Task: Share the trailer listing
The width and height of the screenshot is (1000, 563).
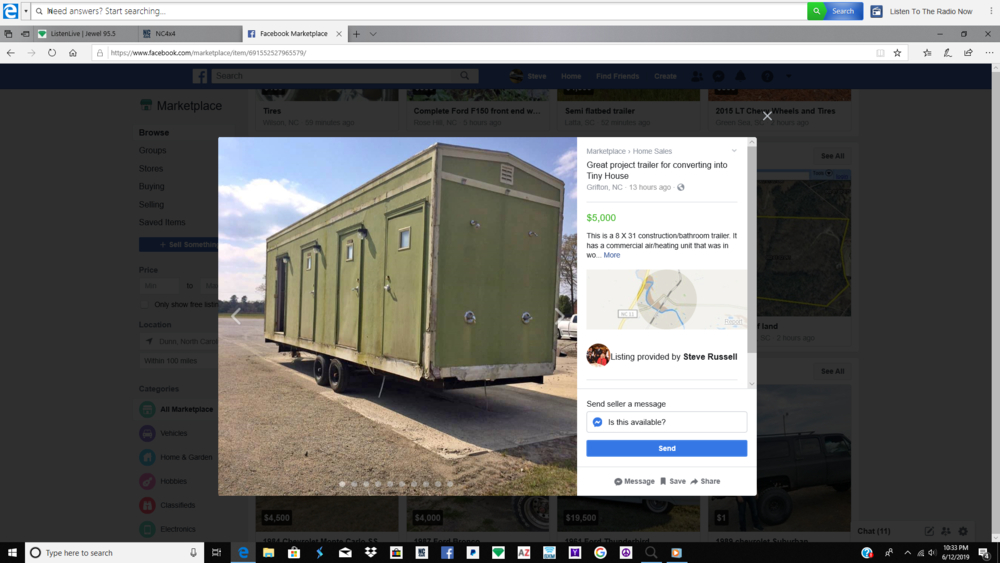Action: click(705, 481)
